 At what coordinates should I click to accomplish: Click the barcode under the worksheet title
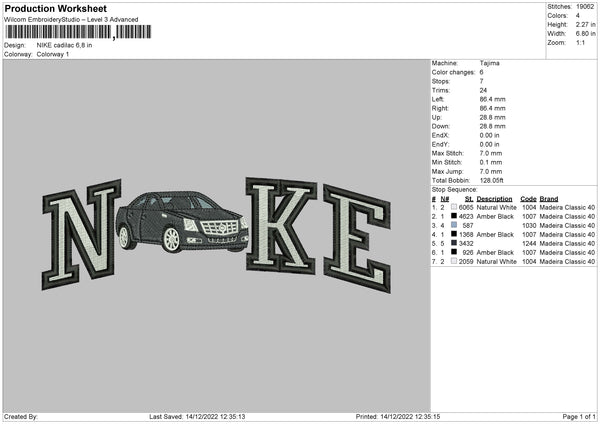[78, 32]
